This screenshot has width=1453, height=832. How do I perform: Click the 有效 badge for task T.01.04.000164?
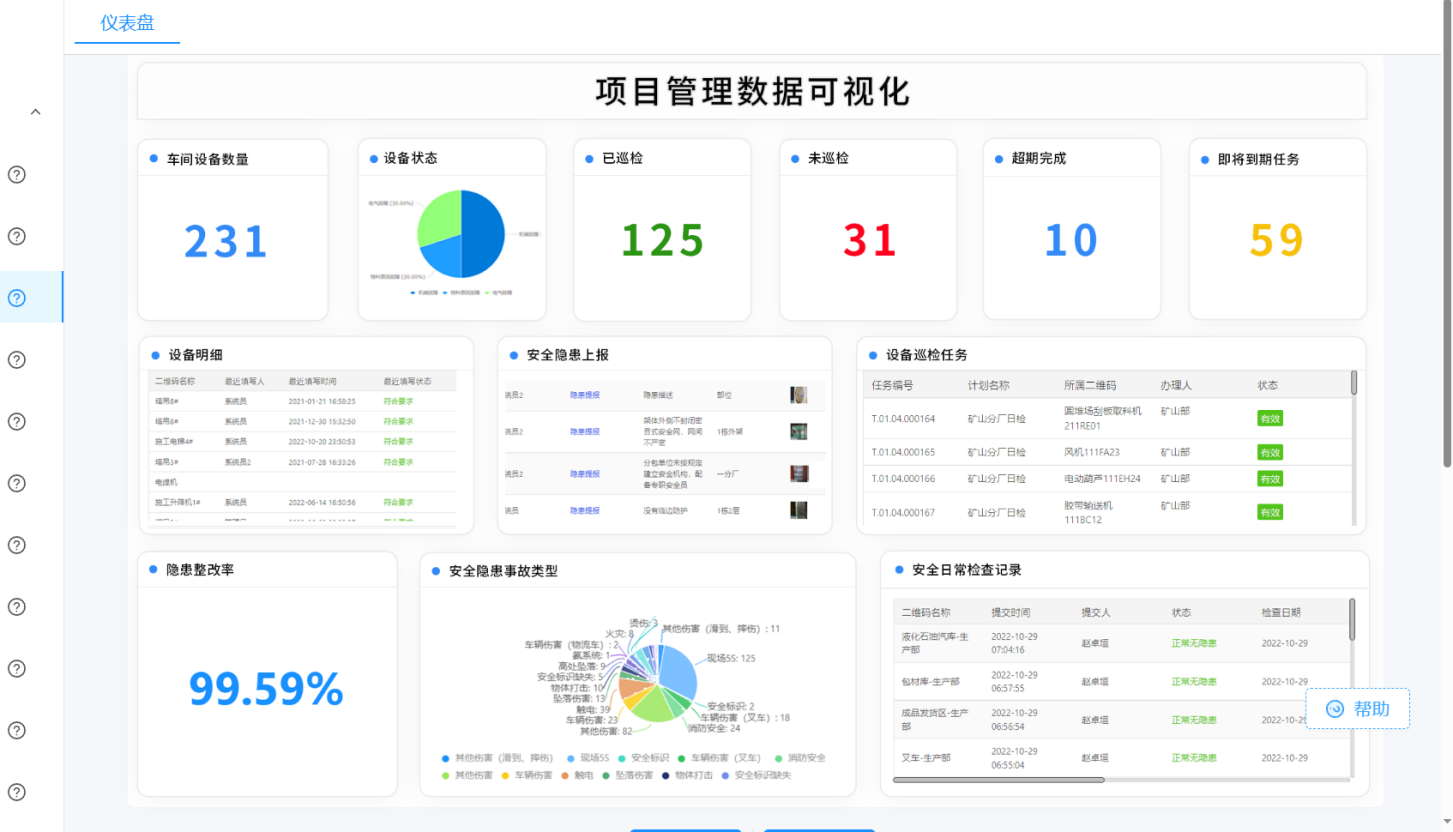click(1270, 419)
